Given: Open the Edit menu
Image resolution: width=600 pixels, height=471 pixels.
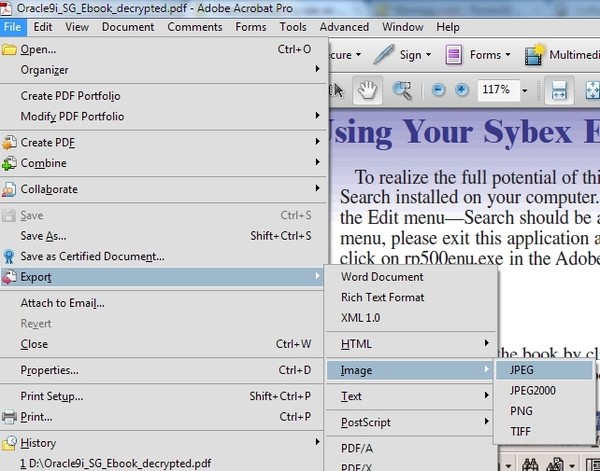Looking at the screenshot, I should [x=42, y=27].
